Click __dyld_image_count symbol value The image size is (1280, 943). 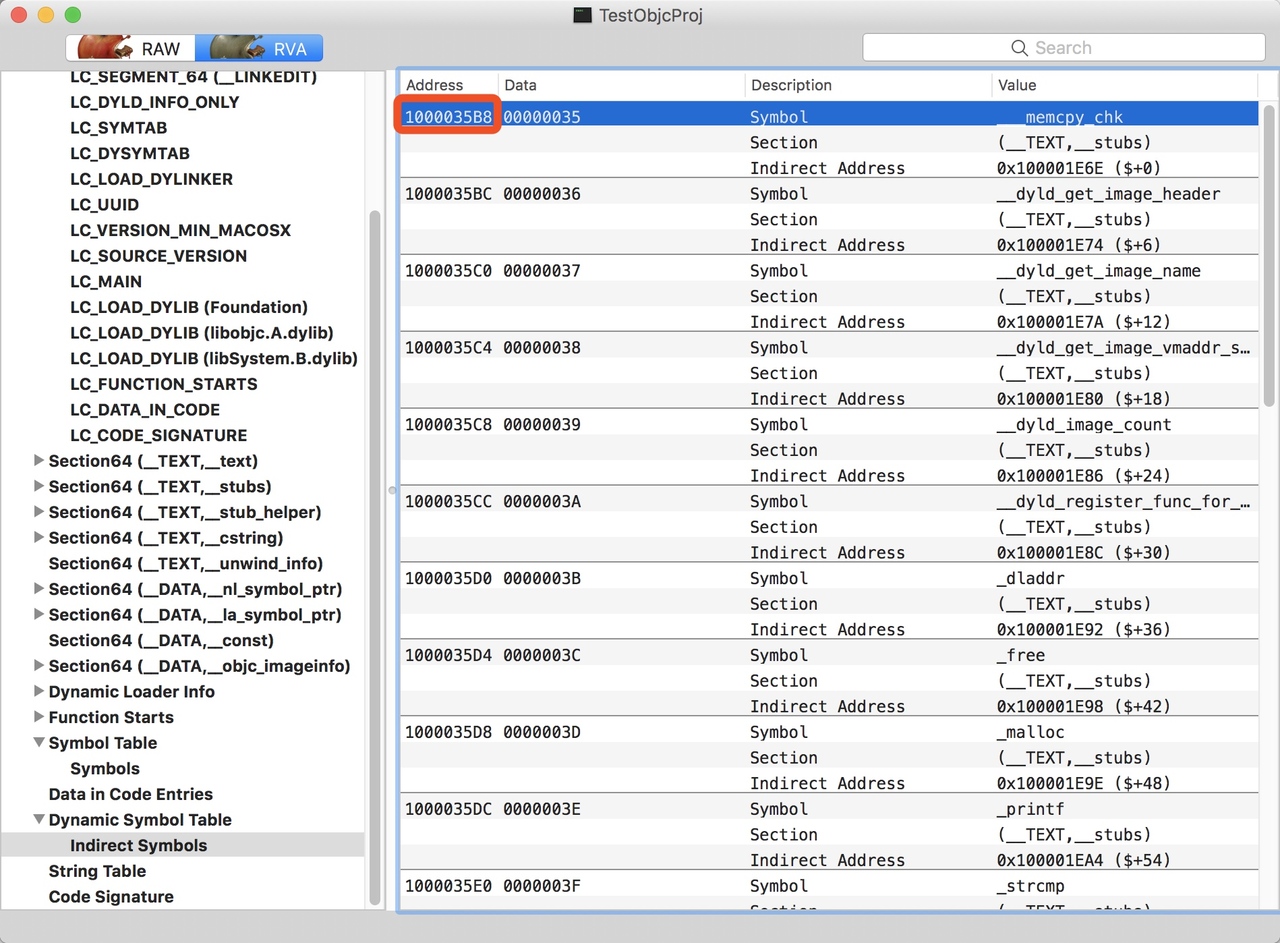(1084, 425)
